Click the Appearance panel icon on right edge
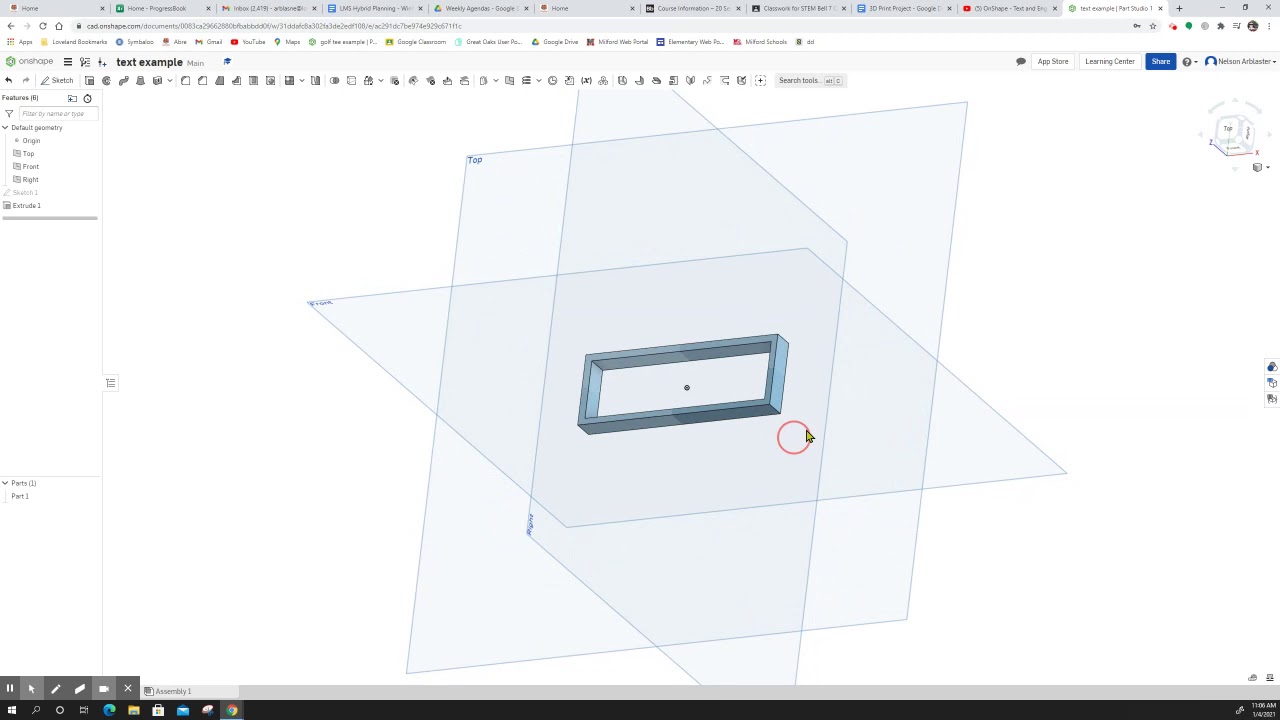Image resolution: width=1280 pixels, height=720 pixels. 1272,367
